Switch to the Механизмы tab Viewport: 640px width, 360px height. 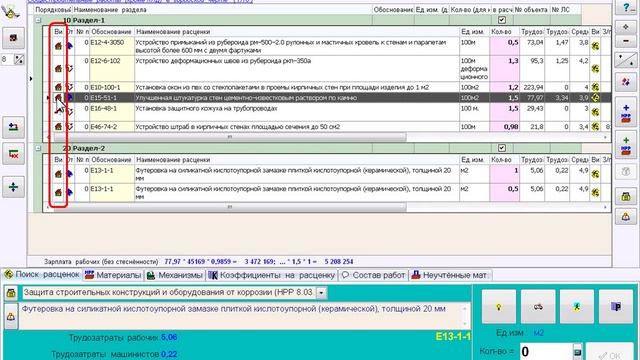[175, 276]
